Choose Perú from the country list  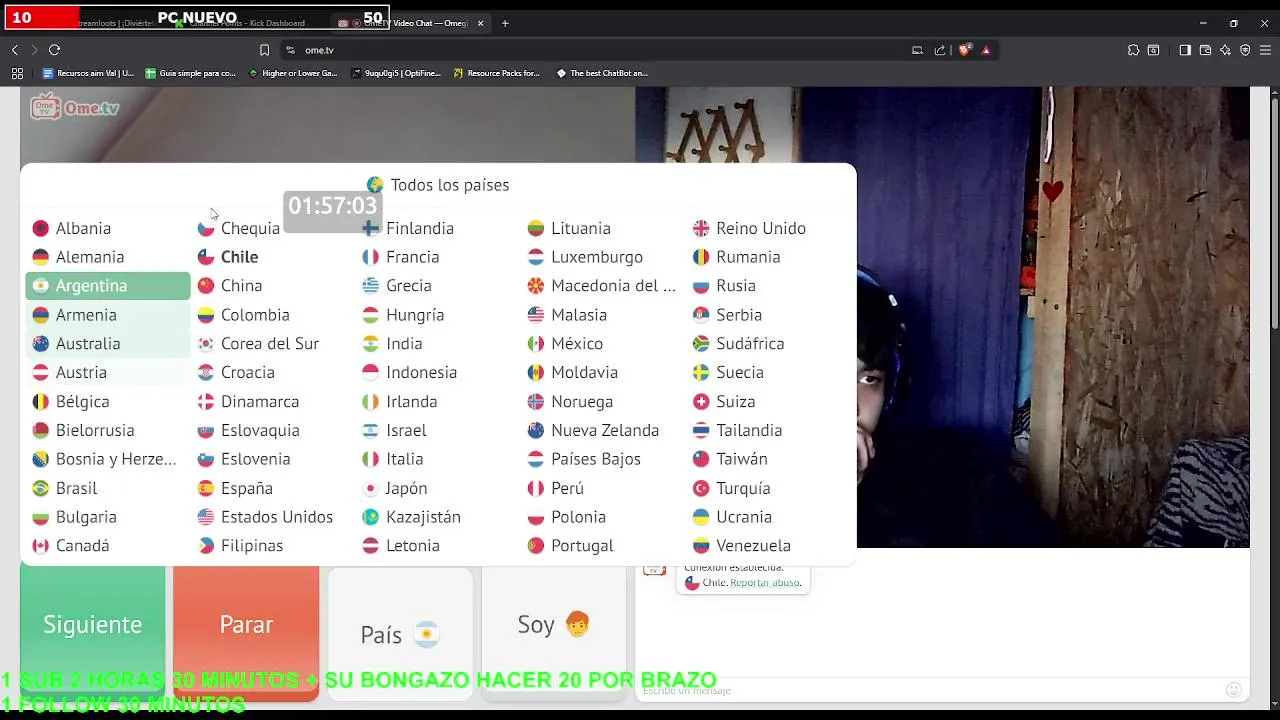coord(603,488)
